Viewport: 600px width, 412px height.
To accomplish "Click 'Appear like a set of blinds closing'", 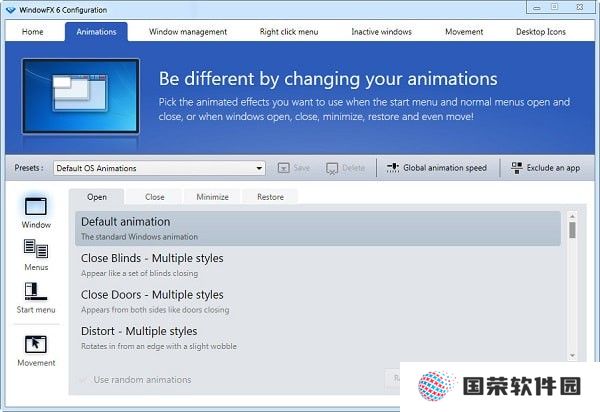I will tap(139, 273).
